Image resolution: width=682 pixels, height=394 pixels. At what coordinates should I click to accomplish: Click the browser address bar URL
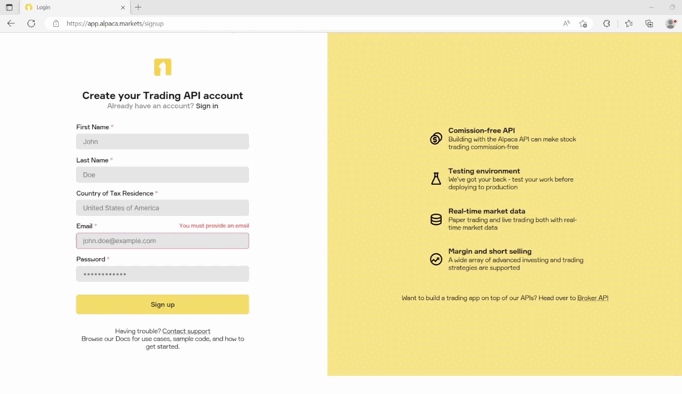pos(115,23)
